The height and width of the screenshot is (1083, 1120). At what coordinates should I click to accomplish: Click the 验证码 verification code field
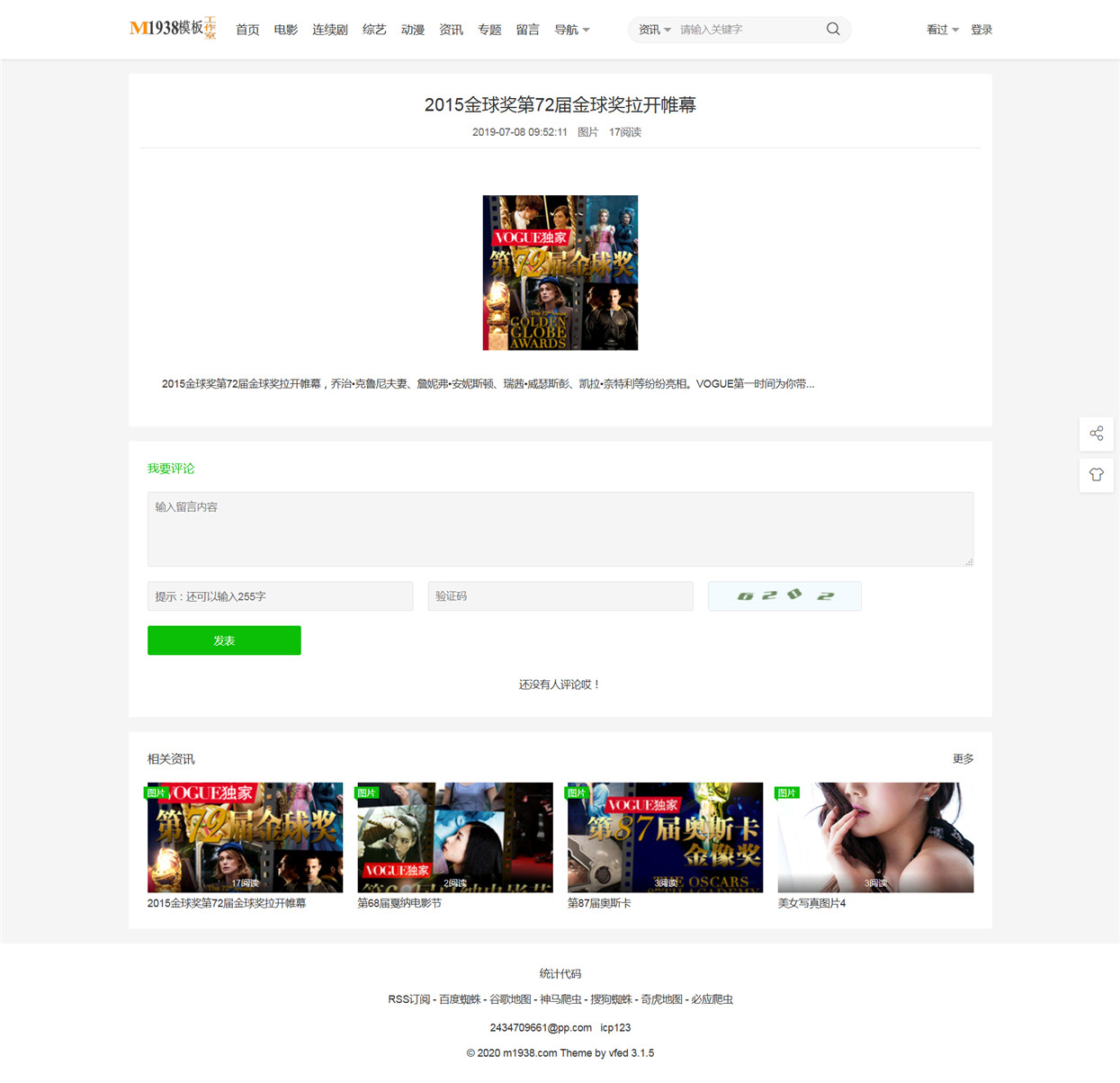click(x=560, y=596)
